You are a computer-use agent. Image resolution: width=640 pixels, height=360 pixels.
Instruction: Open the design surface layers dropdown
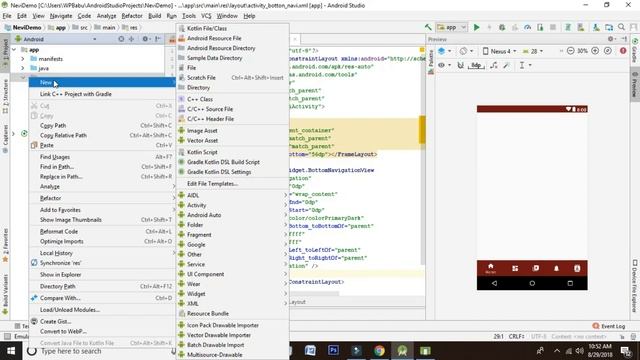click(444, 51)
